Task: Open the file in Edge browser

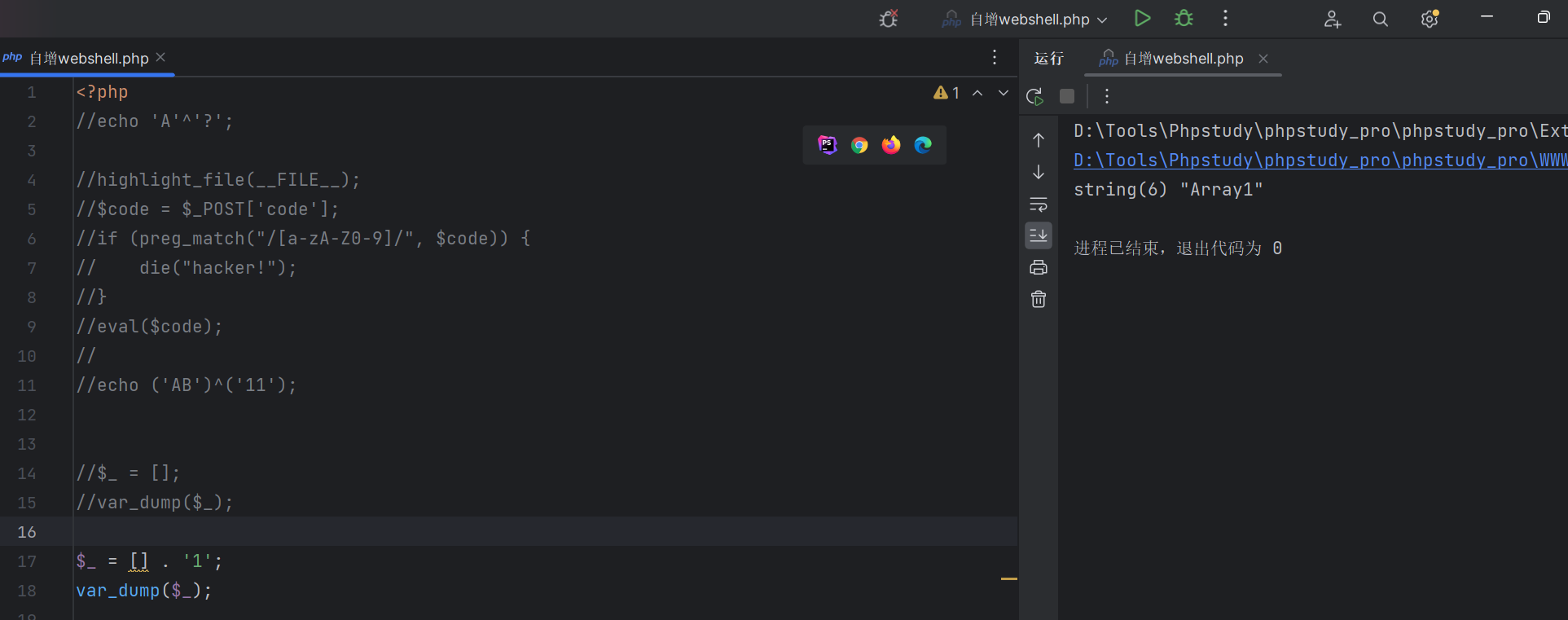Action: (923, 145)
